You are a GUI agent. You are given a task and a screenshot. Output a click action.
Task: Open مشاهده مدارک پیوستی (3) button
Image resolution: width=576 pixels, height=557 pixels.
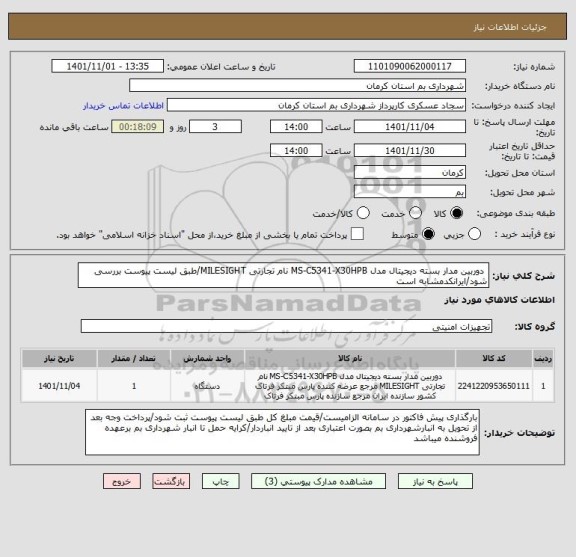pos(318,481)
